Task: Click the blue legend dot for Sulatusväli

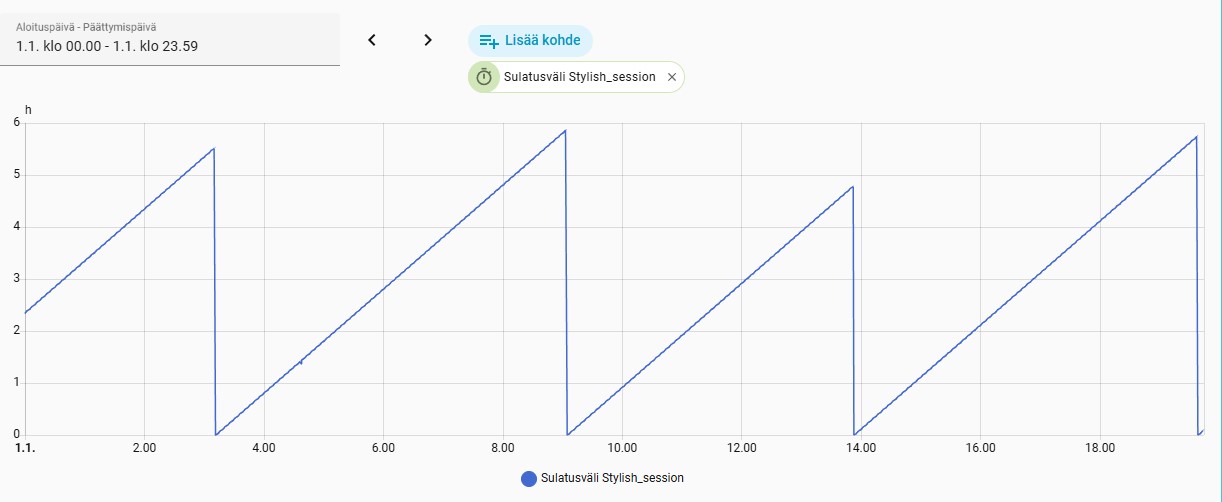Action: (x=529, y=478)
